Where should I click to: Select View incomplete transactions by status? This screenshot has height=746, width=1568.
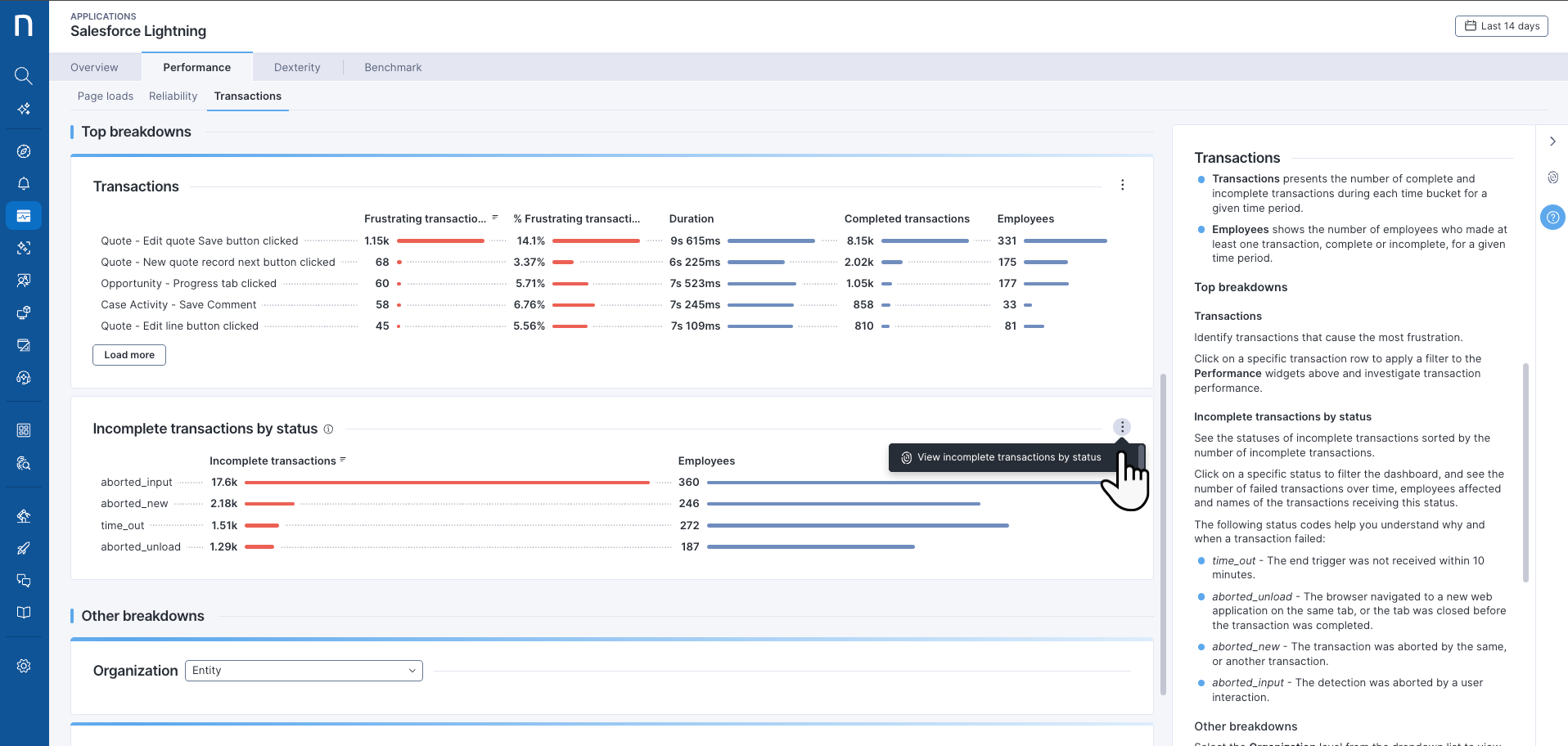1008,457
